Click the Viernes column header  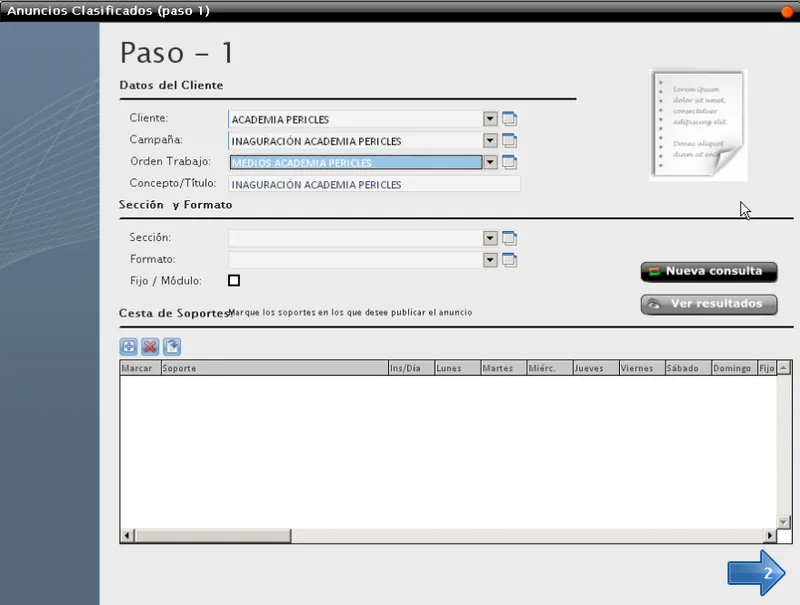click(642, 368)
